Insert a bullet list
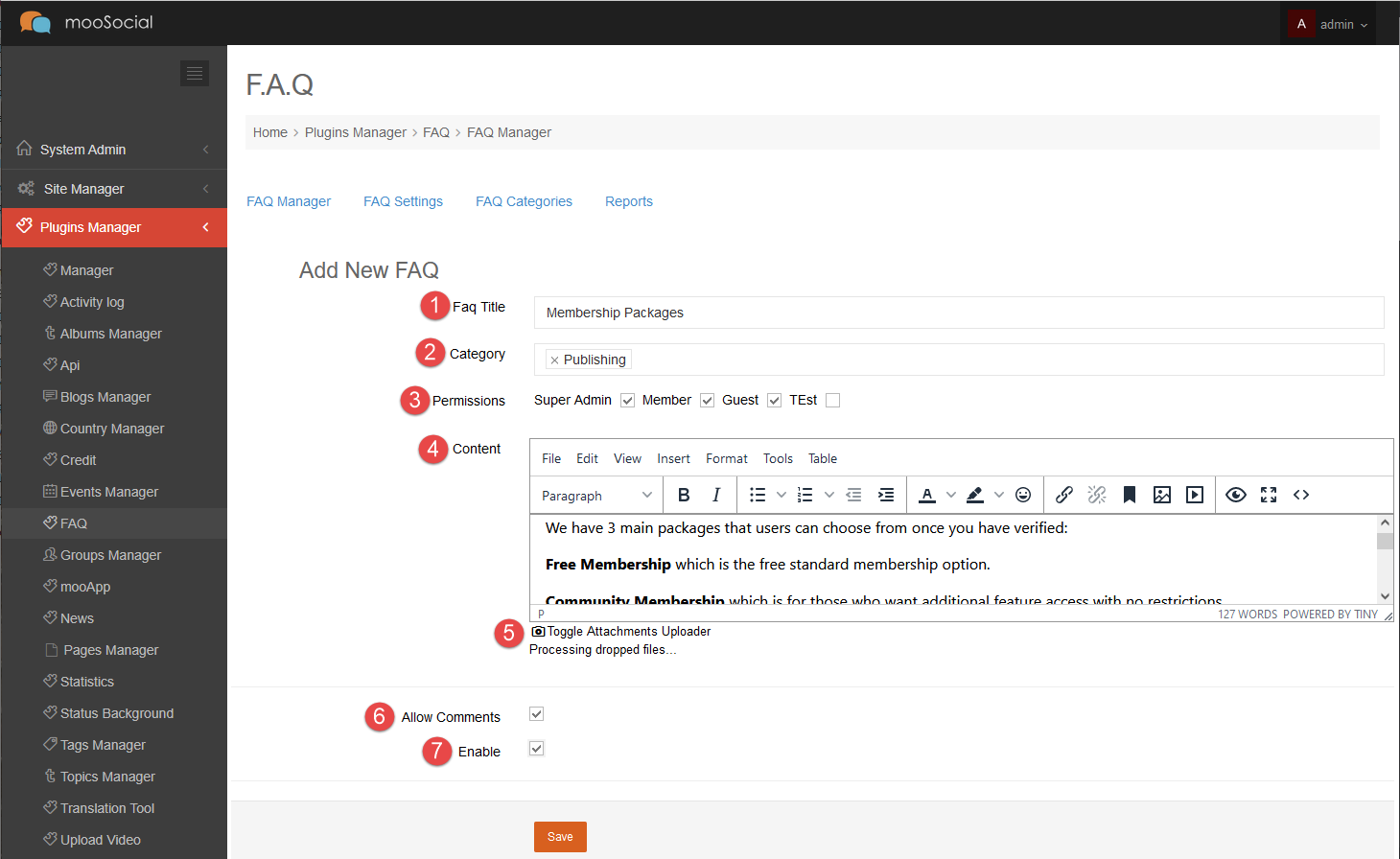1400x859 pixels. (x=758, y=495)
